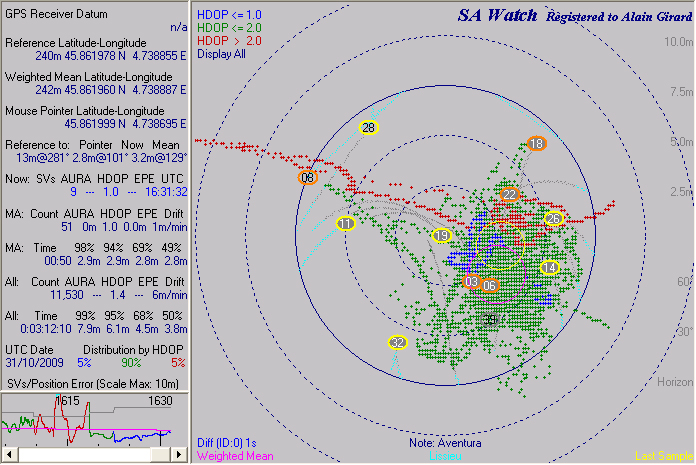Click the weighted mean 242m coordinates value

click(111, 90)
